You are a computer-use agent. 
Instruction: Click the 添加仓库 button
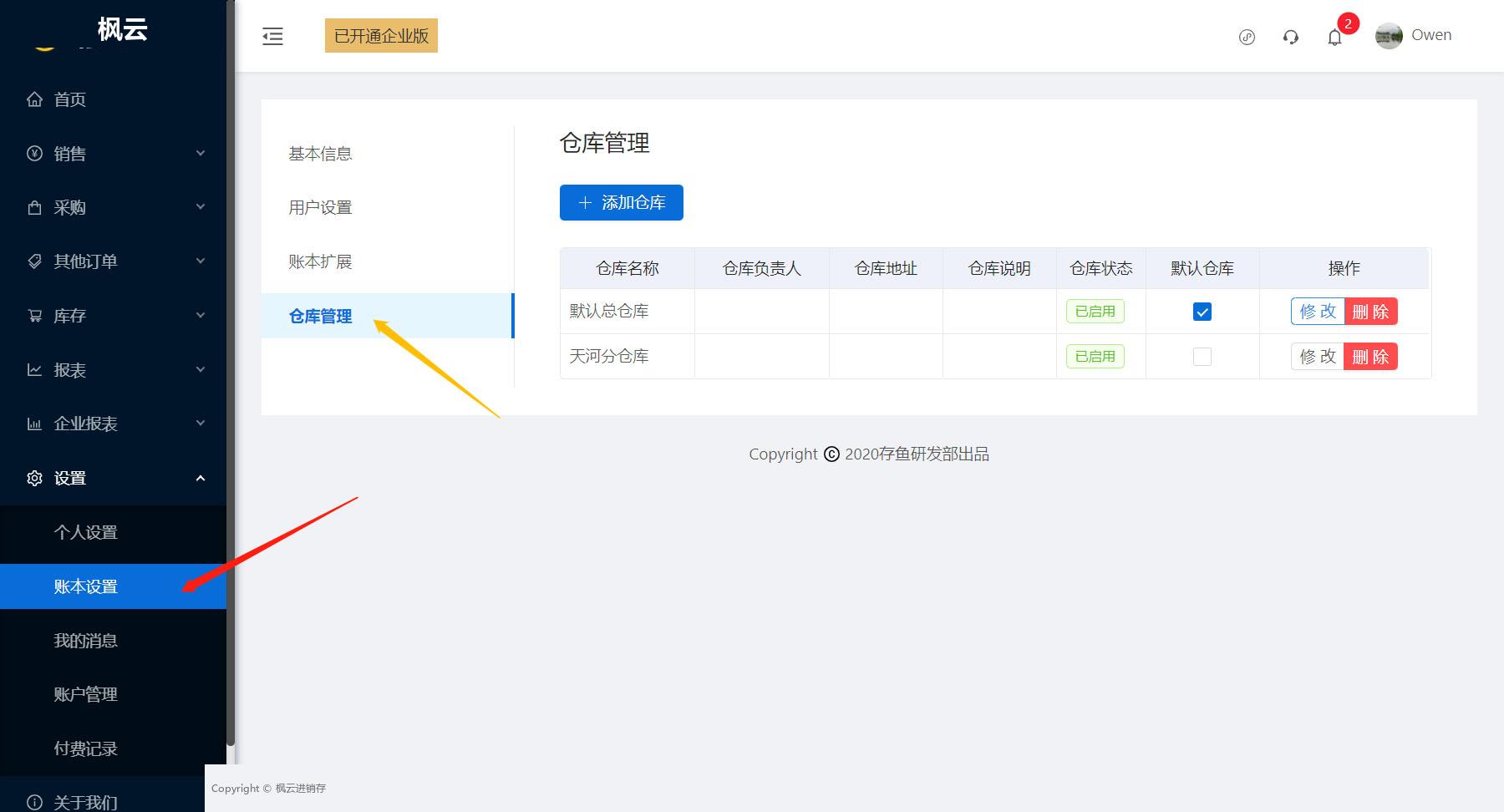point(622,202)
